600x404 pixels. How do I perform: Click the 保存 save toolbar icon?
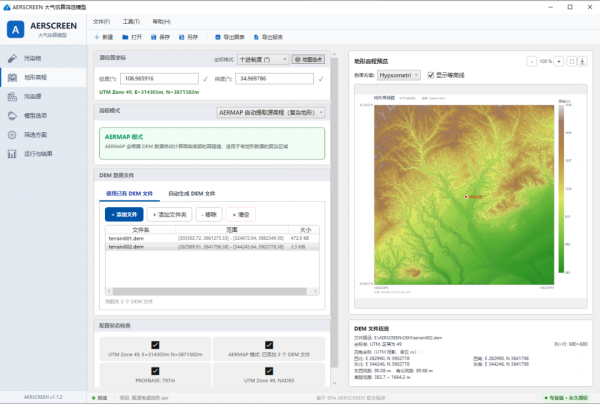pos(153,37)
